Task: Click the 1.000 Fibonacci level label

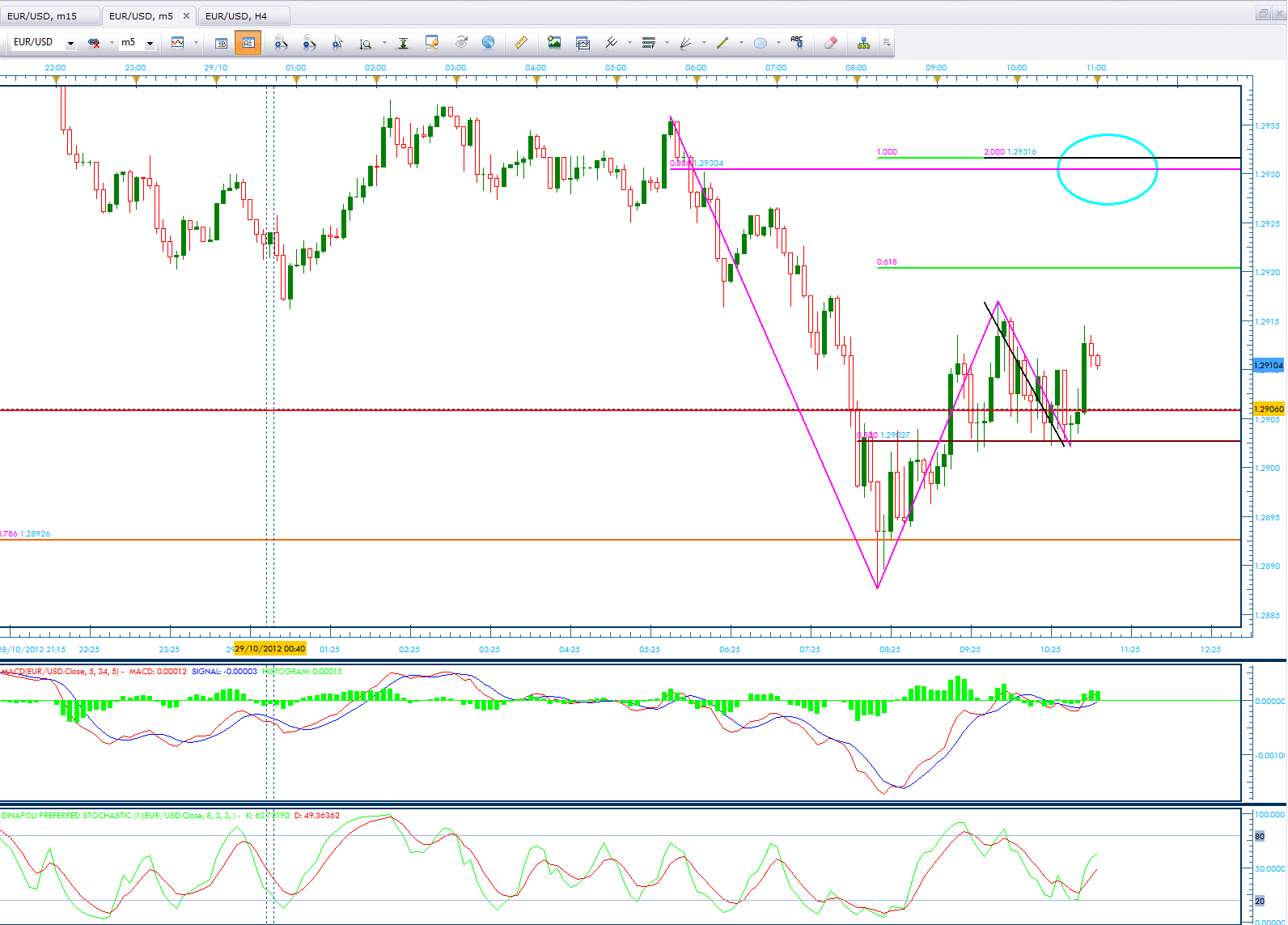Action: click(x=887, y=152)
